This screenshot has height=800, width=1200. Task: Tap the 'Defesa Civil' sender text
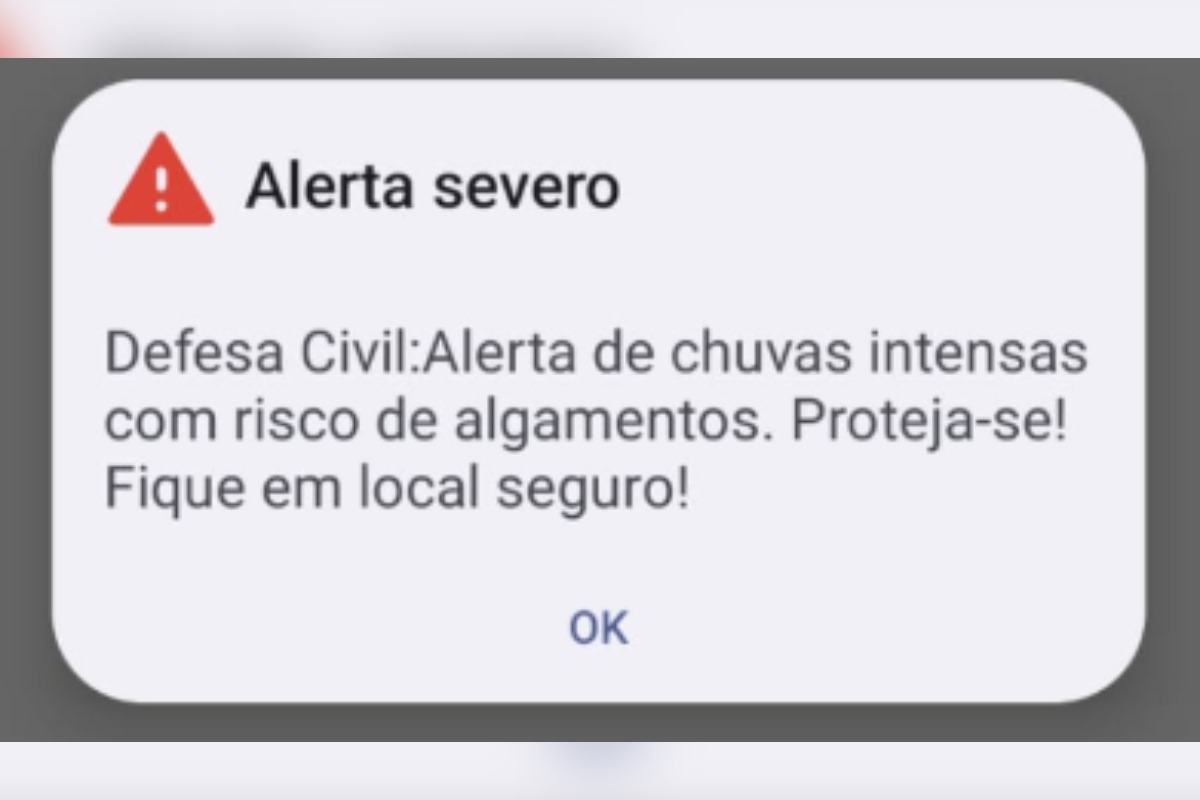[256, 357]
